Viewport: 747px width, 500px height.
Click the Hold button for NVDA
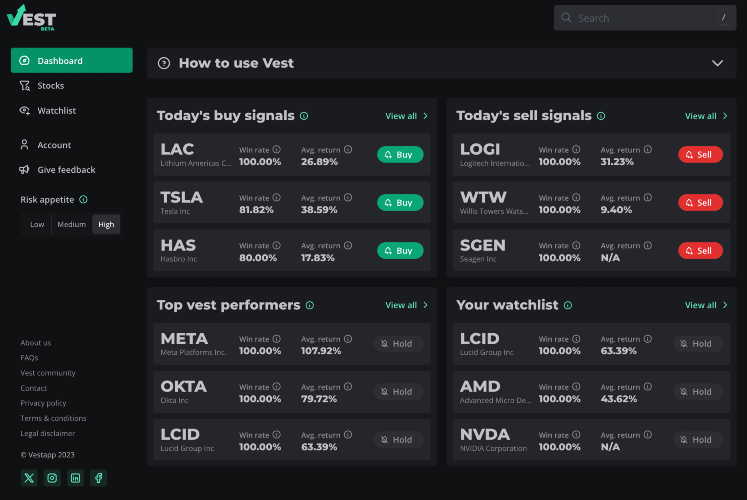click(x=698, y=440)
